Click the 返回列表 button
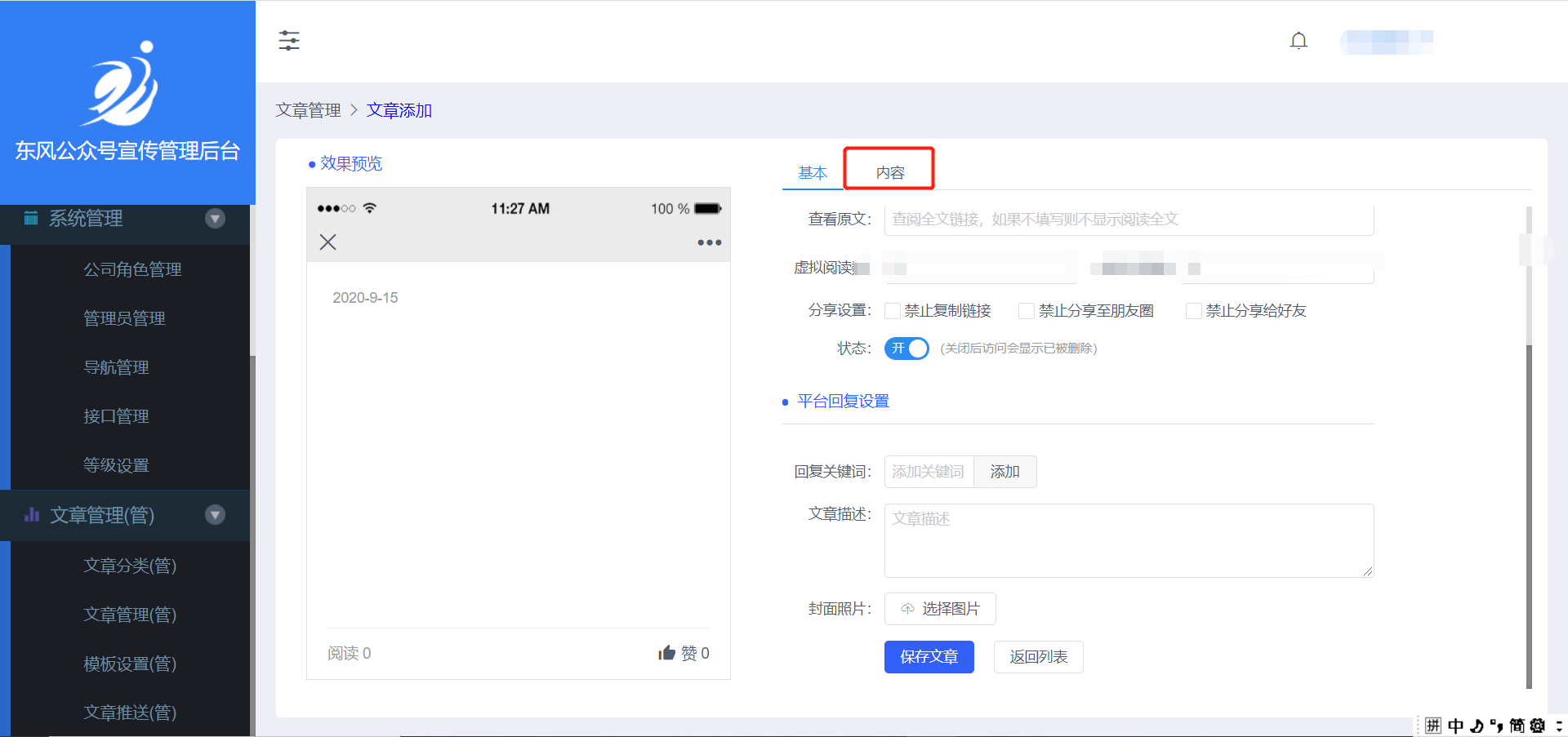Image resolution: width=1568 pixels, height=737 pixels. pos(1039,657)
